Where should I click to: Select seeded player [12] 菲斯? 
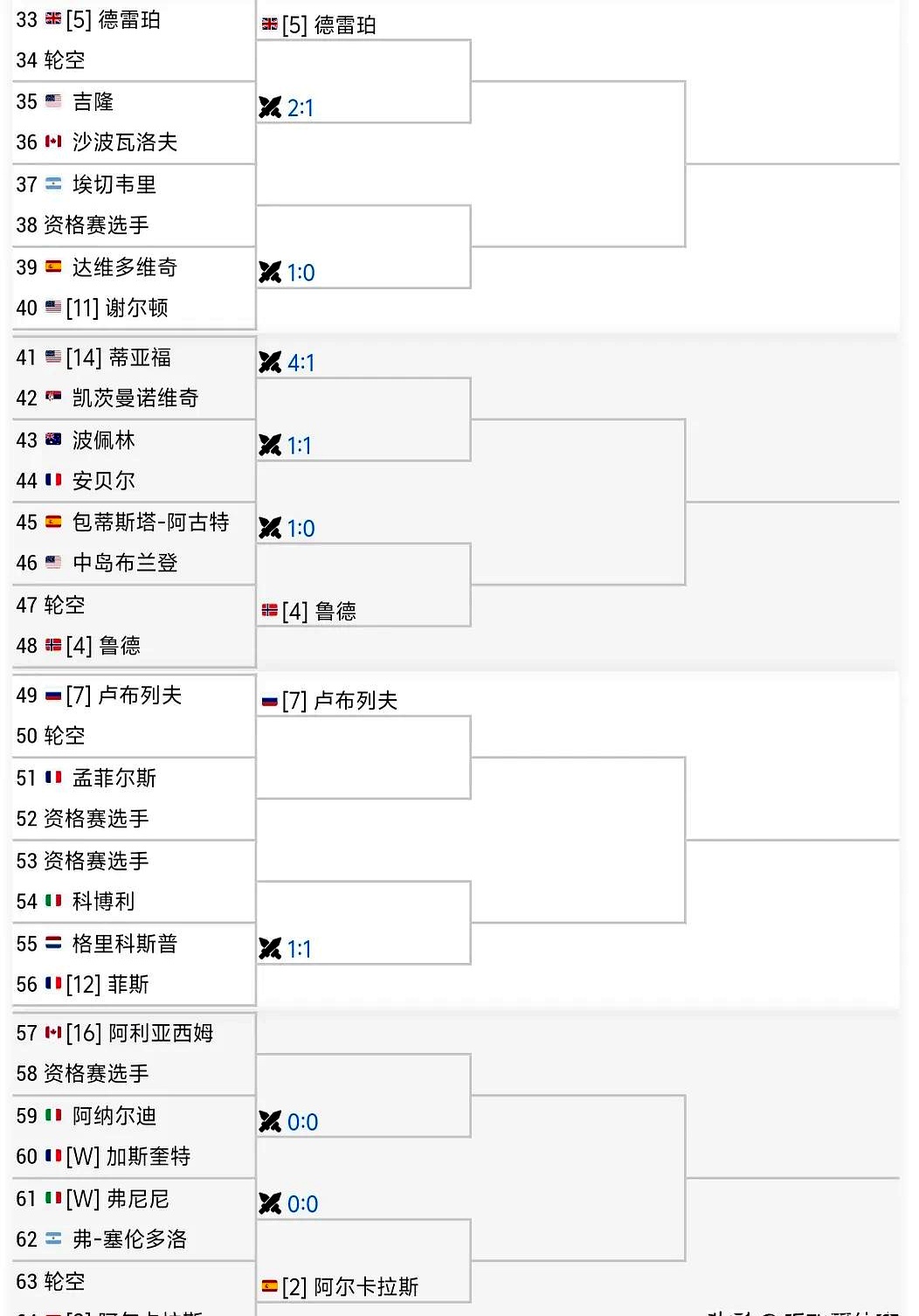(x=107, y=984)
